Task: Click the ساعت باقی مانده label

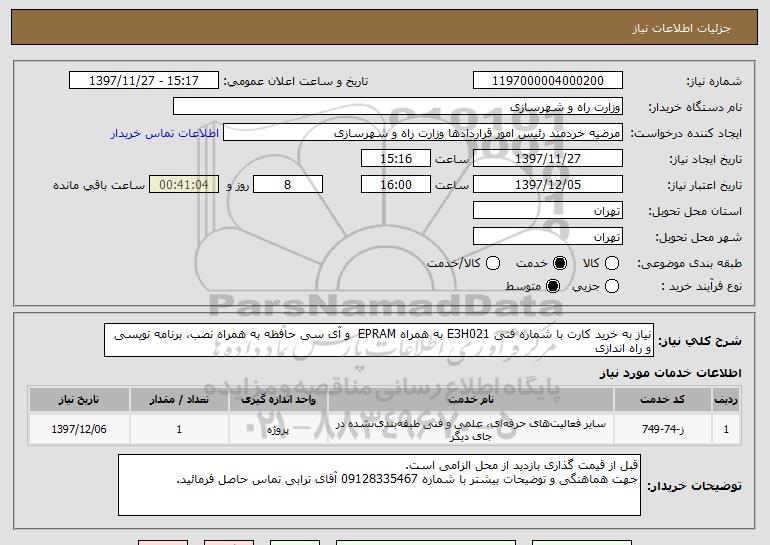Action: (x=99, y=185)
